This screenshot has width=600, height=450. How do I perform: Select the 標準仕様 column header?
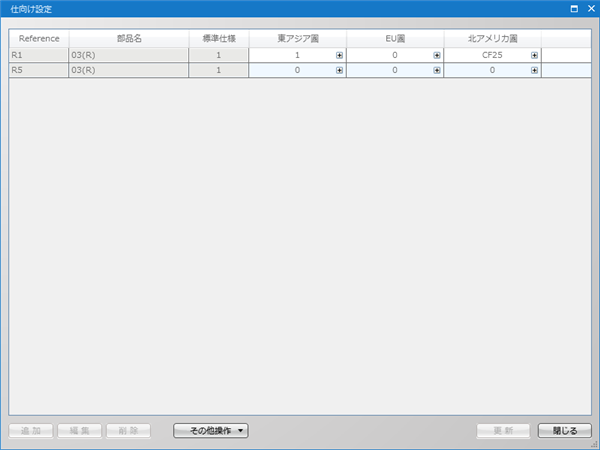(x=218, y=38)
